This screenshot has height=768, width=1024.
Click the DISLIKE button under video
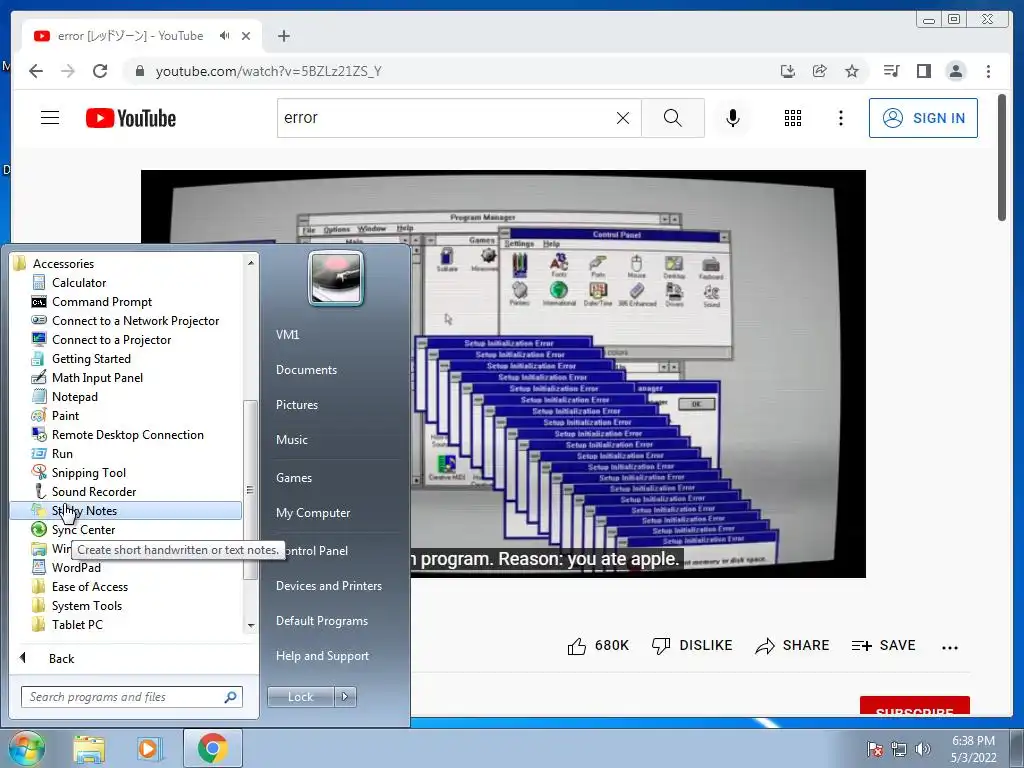692,646
